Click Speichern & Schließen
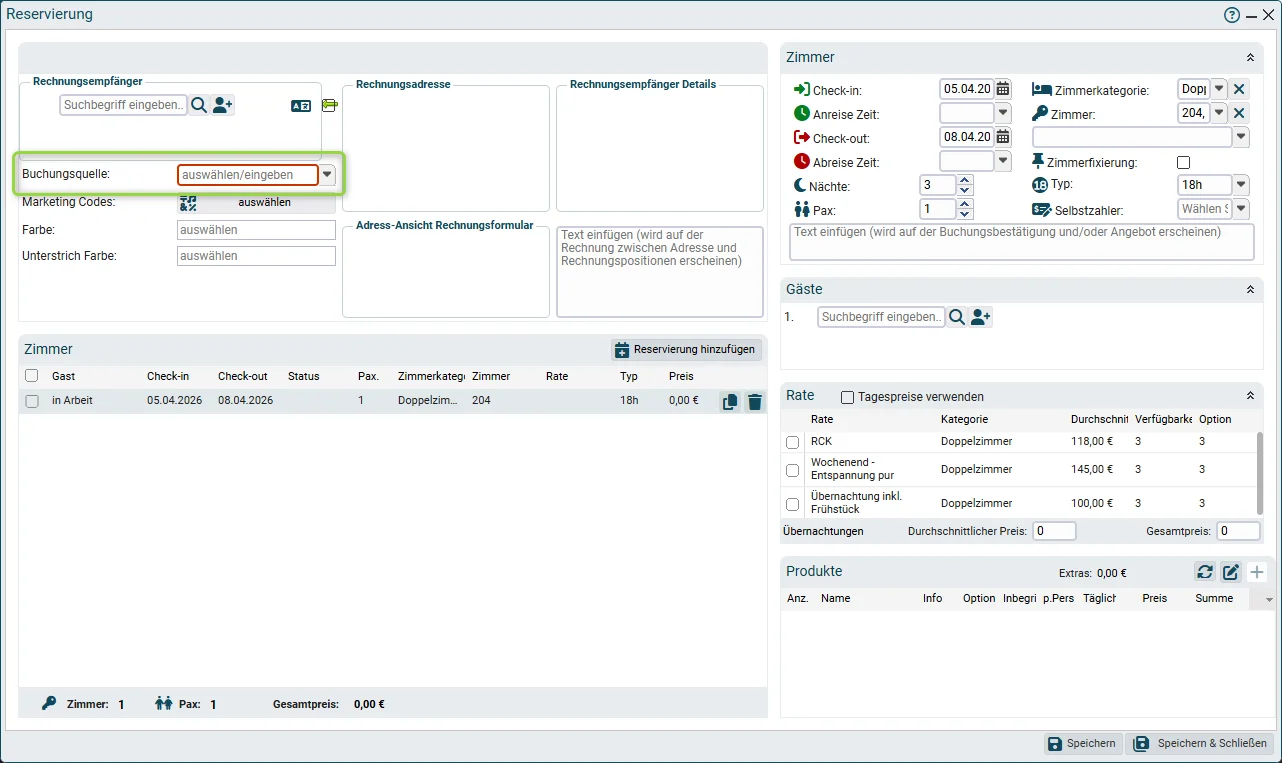This screenshot has width=1282, height=763. pyautogui.click(x=1200, y=744)
